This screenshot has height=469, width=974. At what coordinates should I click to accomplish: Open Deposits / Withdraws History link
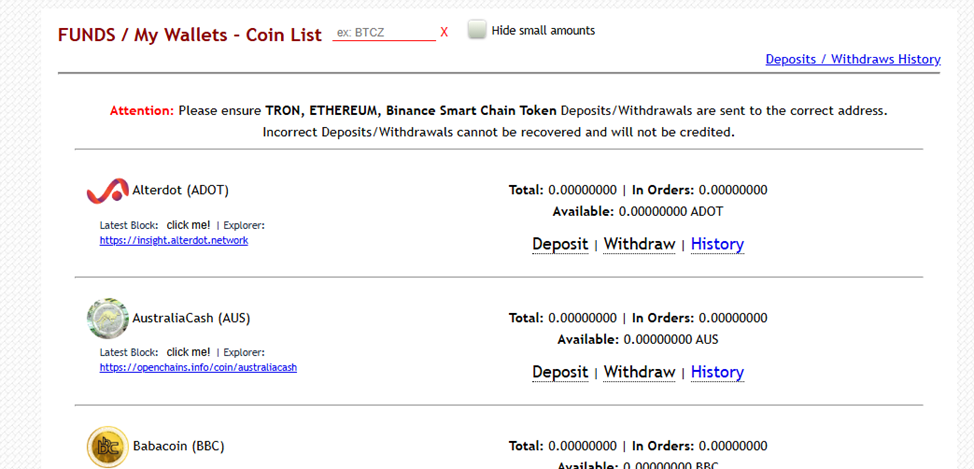click(853, 59)
